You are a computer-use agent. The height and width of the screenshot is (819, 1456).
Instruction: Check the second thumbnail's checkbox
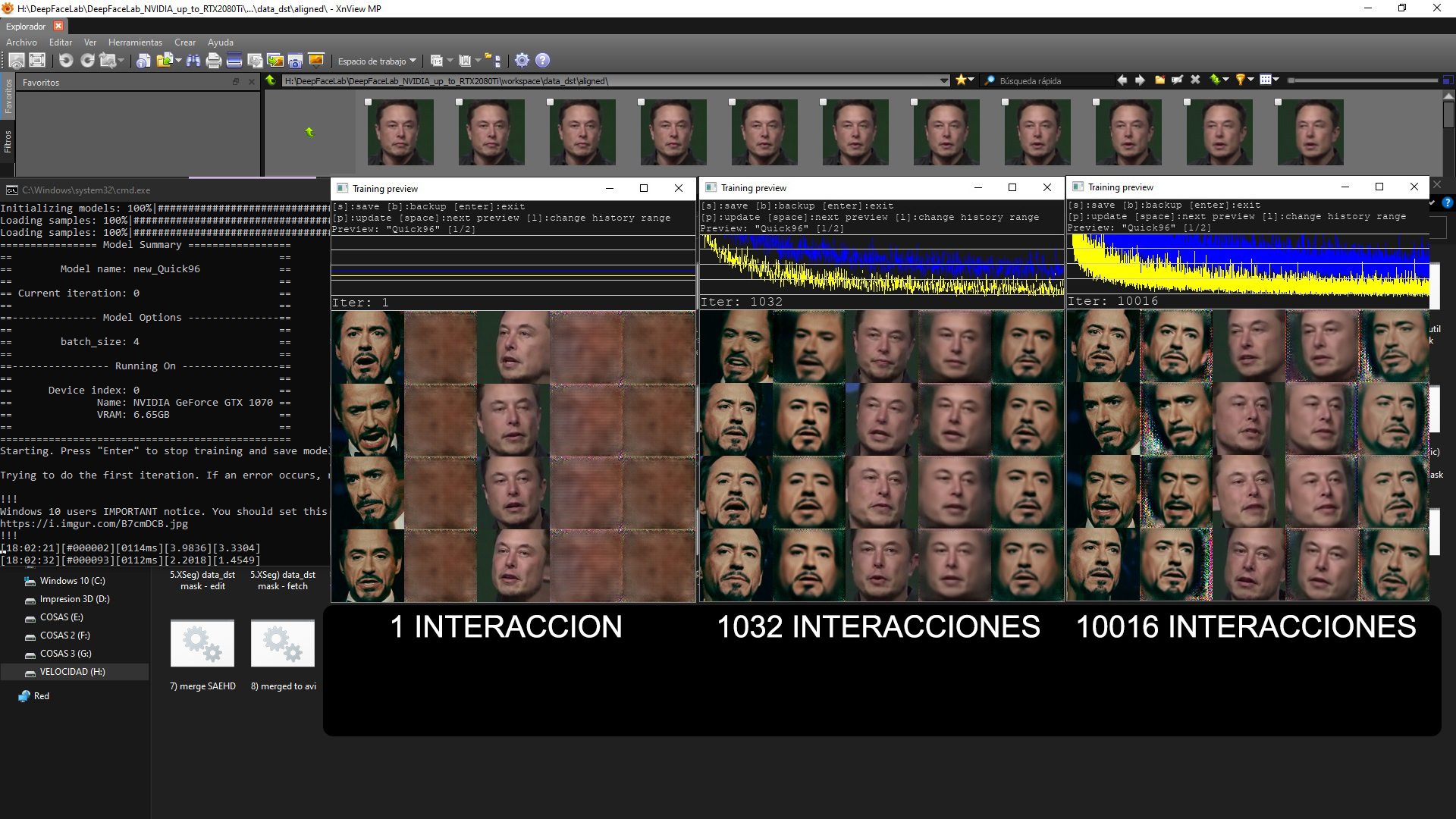[x=460, y=102]
